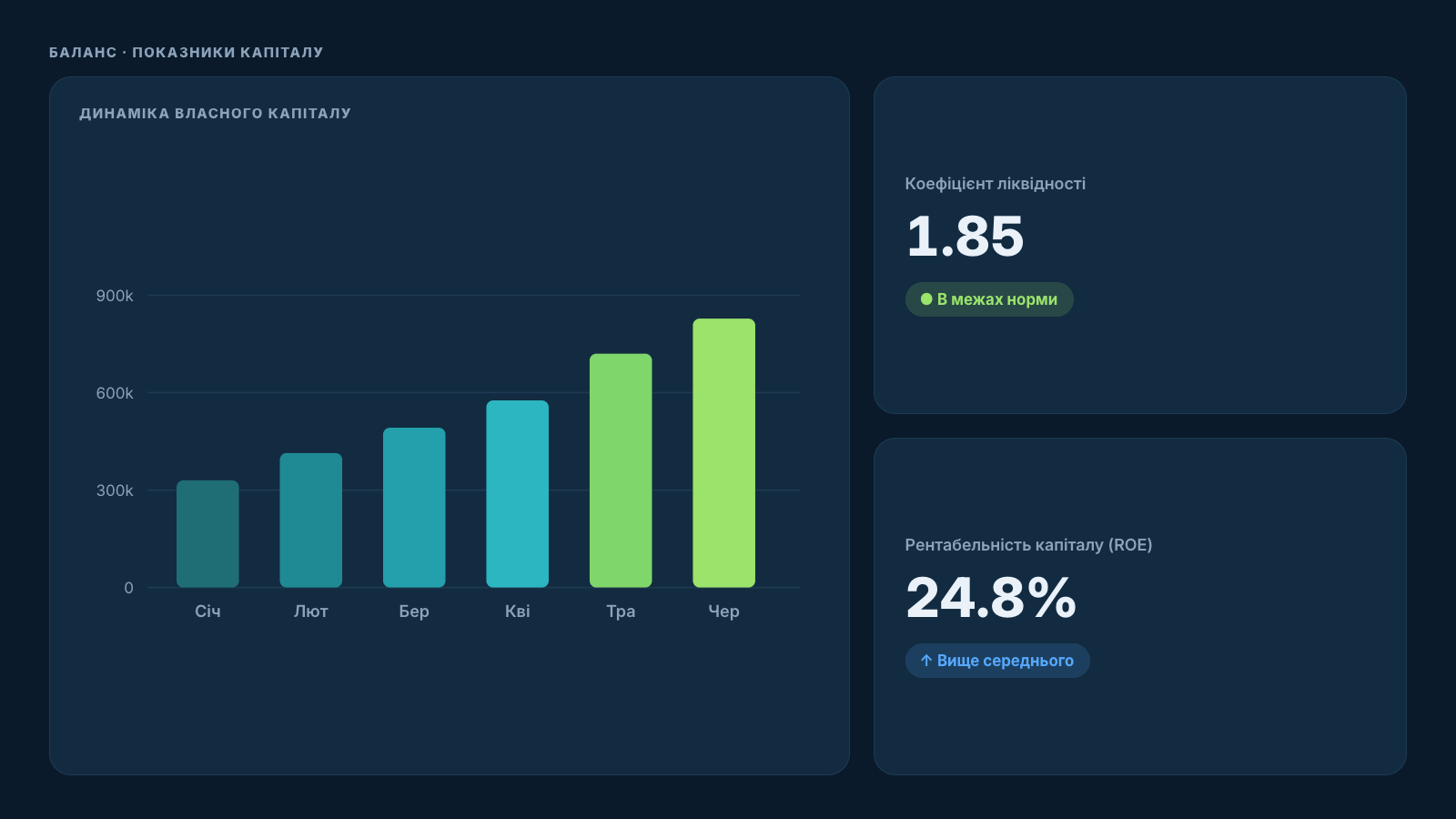This screenshot has width=1456, height=819.
Task: Click the 'Вище середнього' trend badge
Action: pos(997,661)
